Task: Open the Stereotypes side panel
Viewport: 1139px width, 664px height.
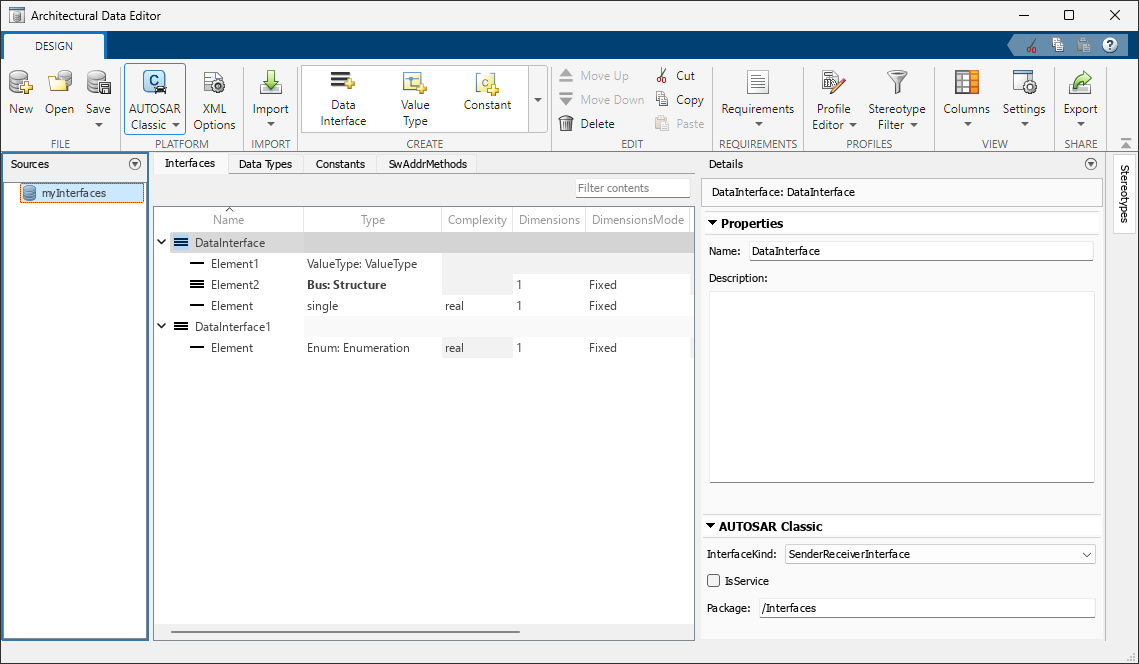Action: click(x=1124, y=193)
